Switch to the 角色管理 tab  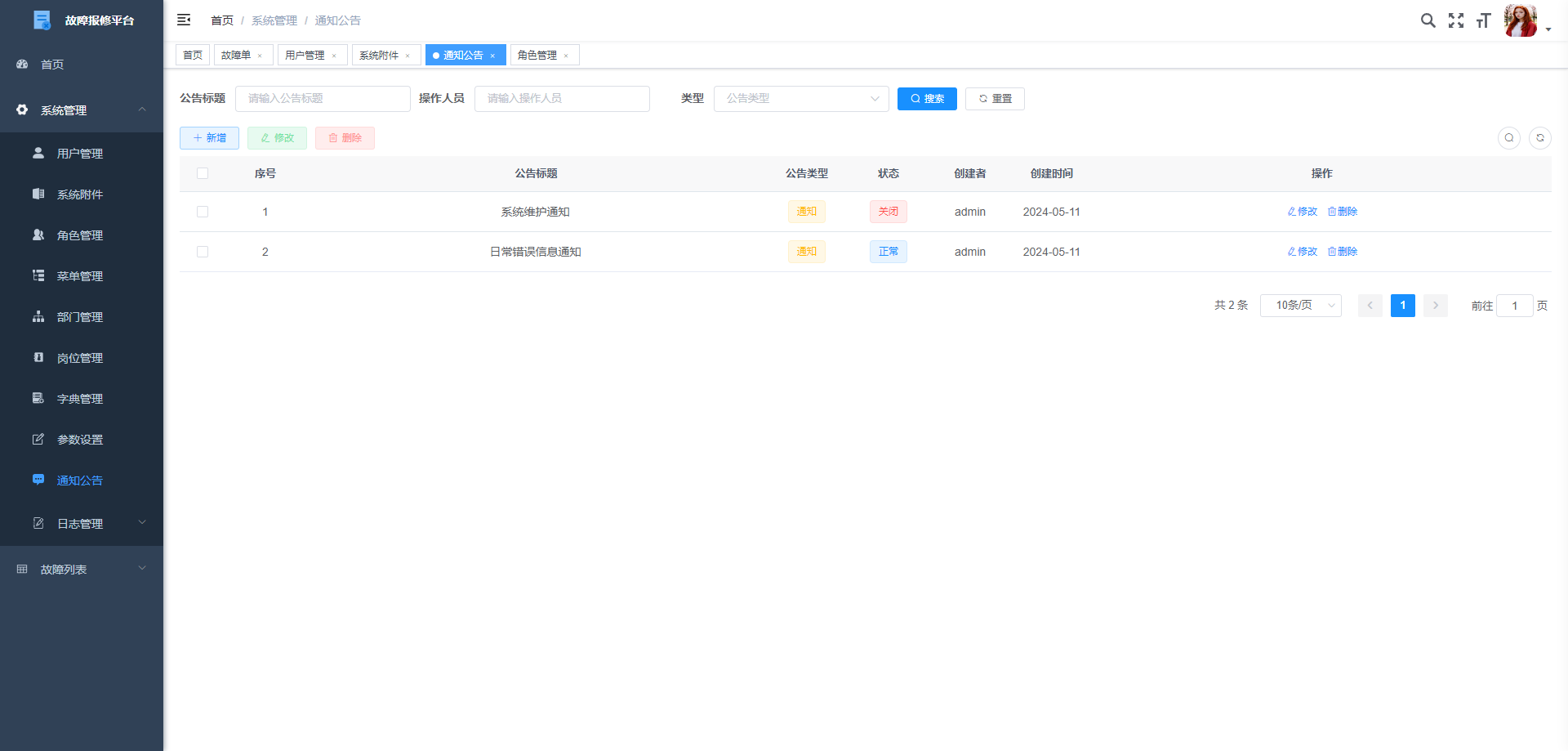click(537, 55)
